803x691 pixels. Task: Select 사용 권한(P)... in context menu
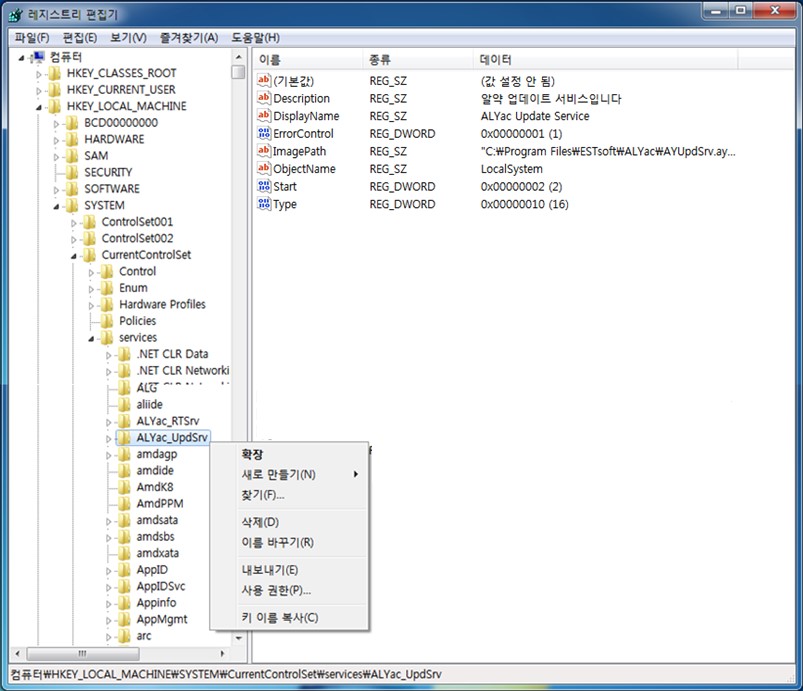(276, 590)
